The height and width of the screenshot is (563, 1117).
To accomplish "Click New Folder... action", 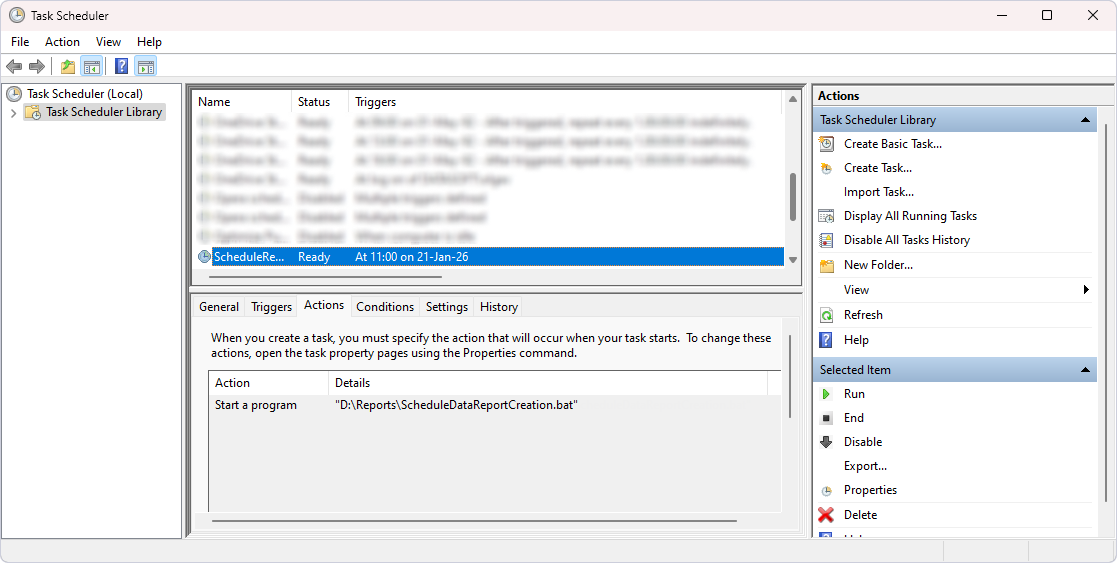I will click(x=878, y=265).
